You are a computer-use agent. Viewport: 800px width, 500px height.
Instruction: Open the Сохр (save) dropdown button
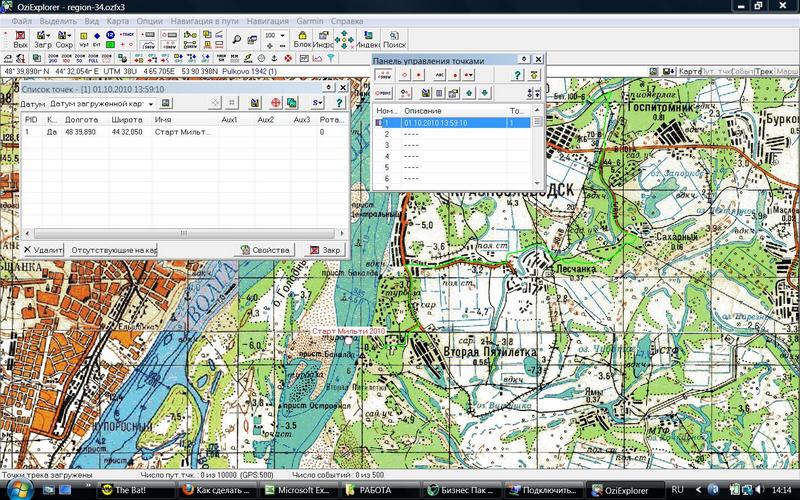coord(64,39)
